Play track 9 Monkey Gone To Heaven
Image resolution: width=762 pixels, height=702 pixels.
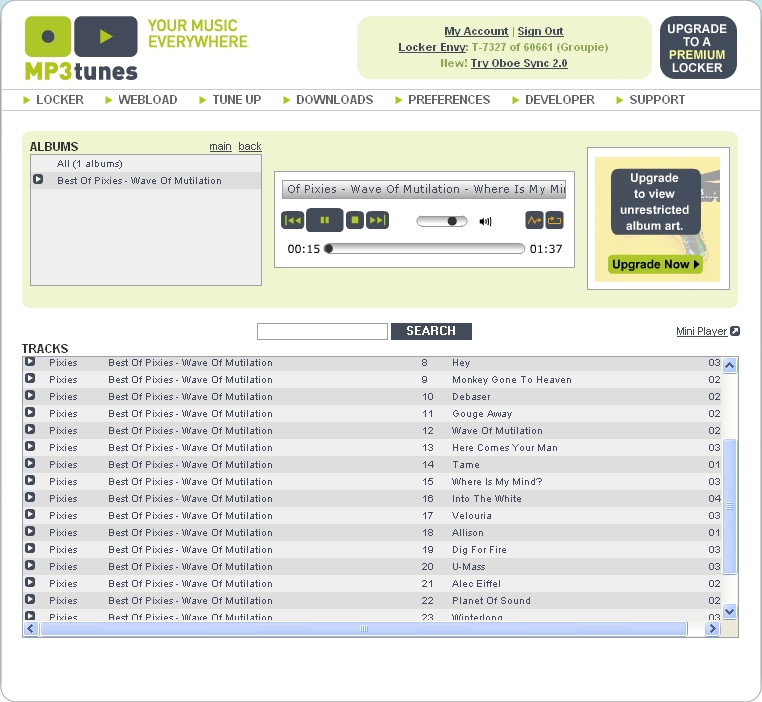click(30, 378)
